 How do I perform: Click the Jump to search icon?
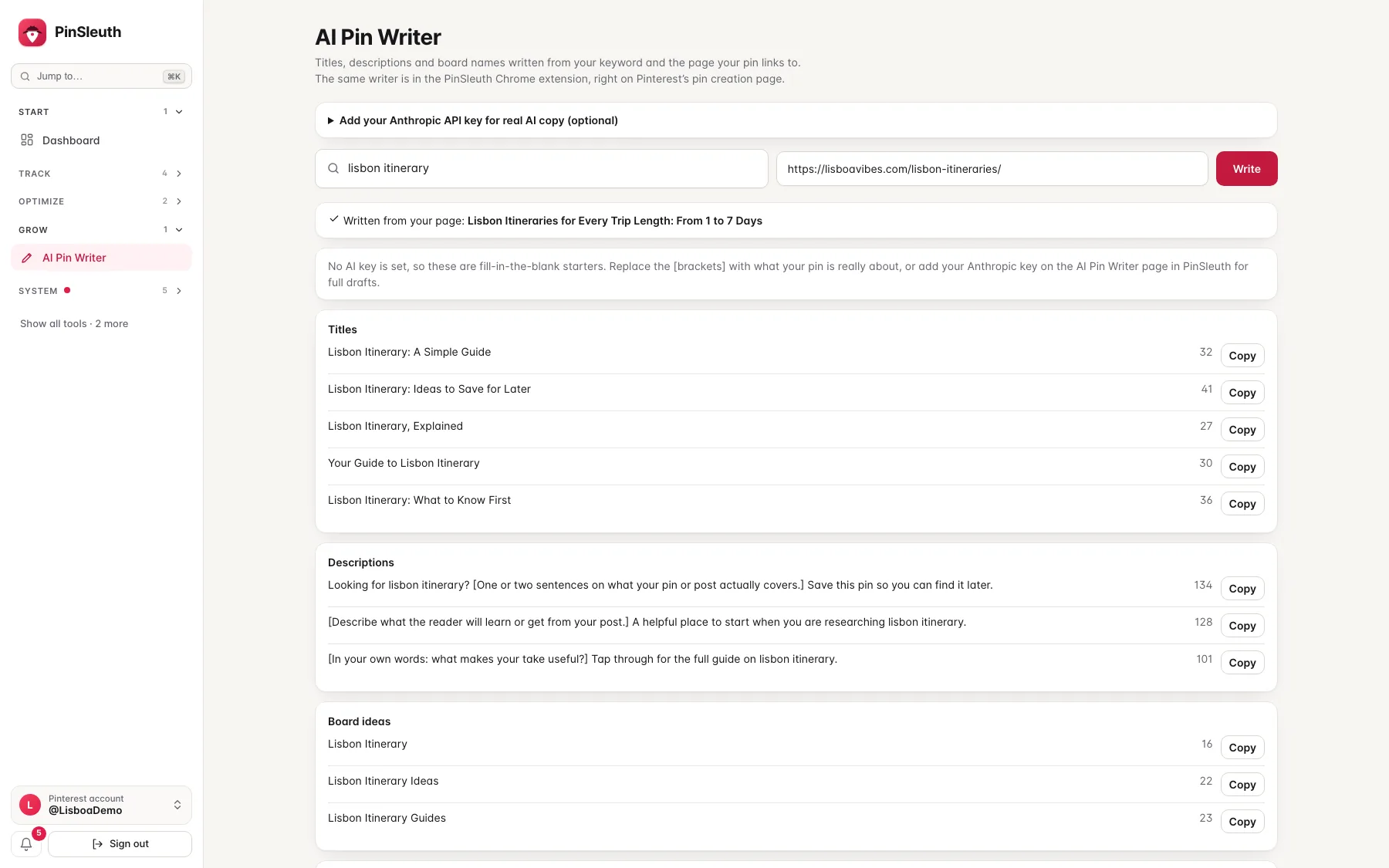[x=25, y=76]
